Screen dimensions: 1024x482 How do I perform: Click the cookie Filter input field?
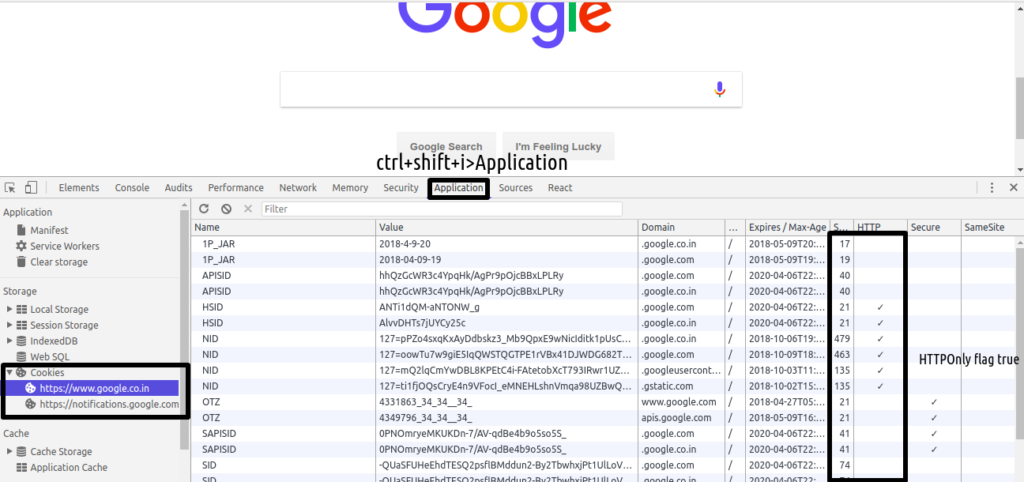pos(441,209)
